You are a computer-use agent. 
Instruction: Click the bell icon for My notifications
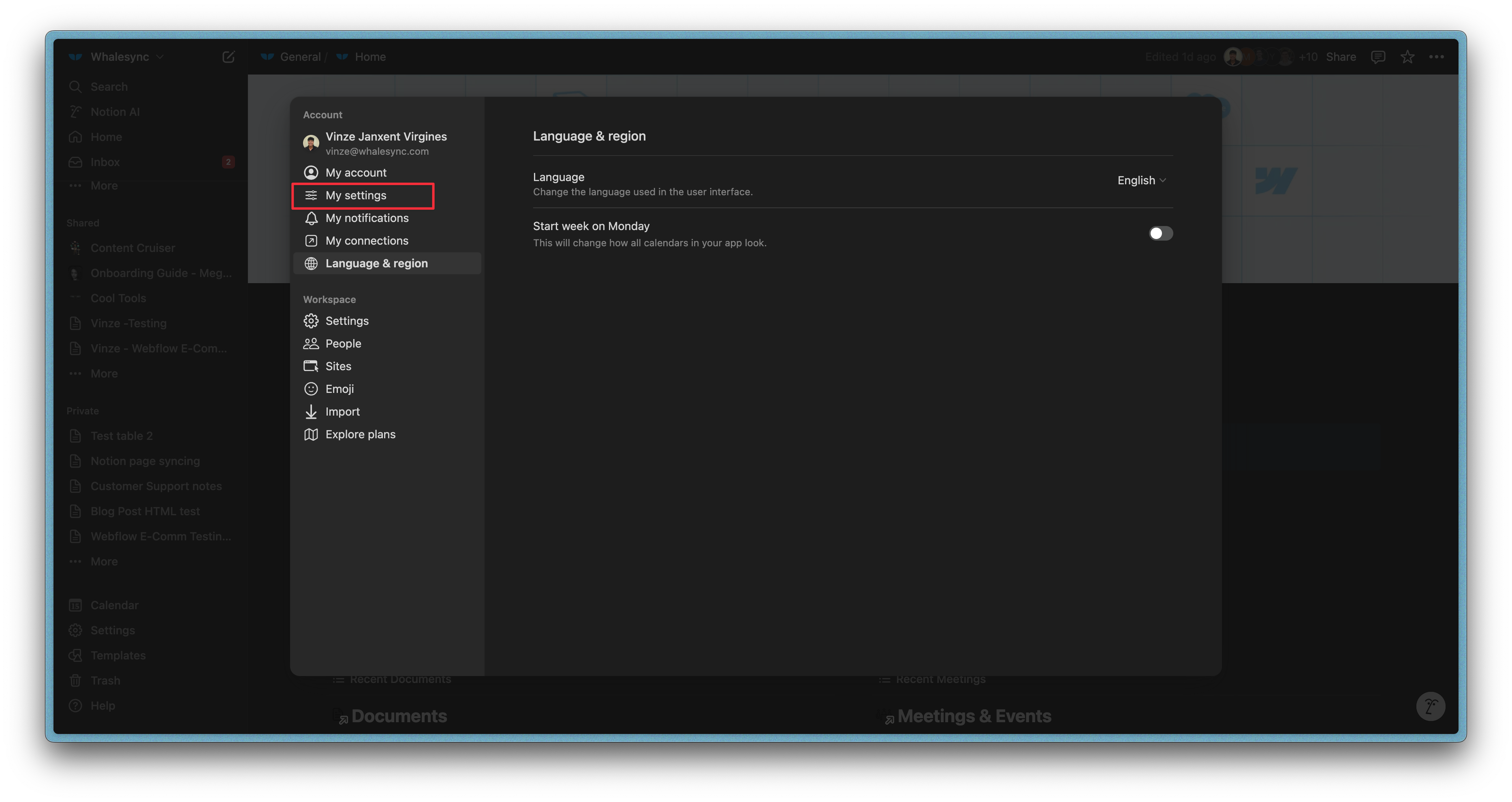(x=310, y=218)
